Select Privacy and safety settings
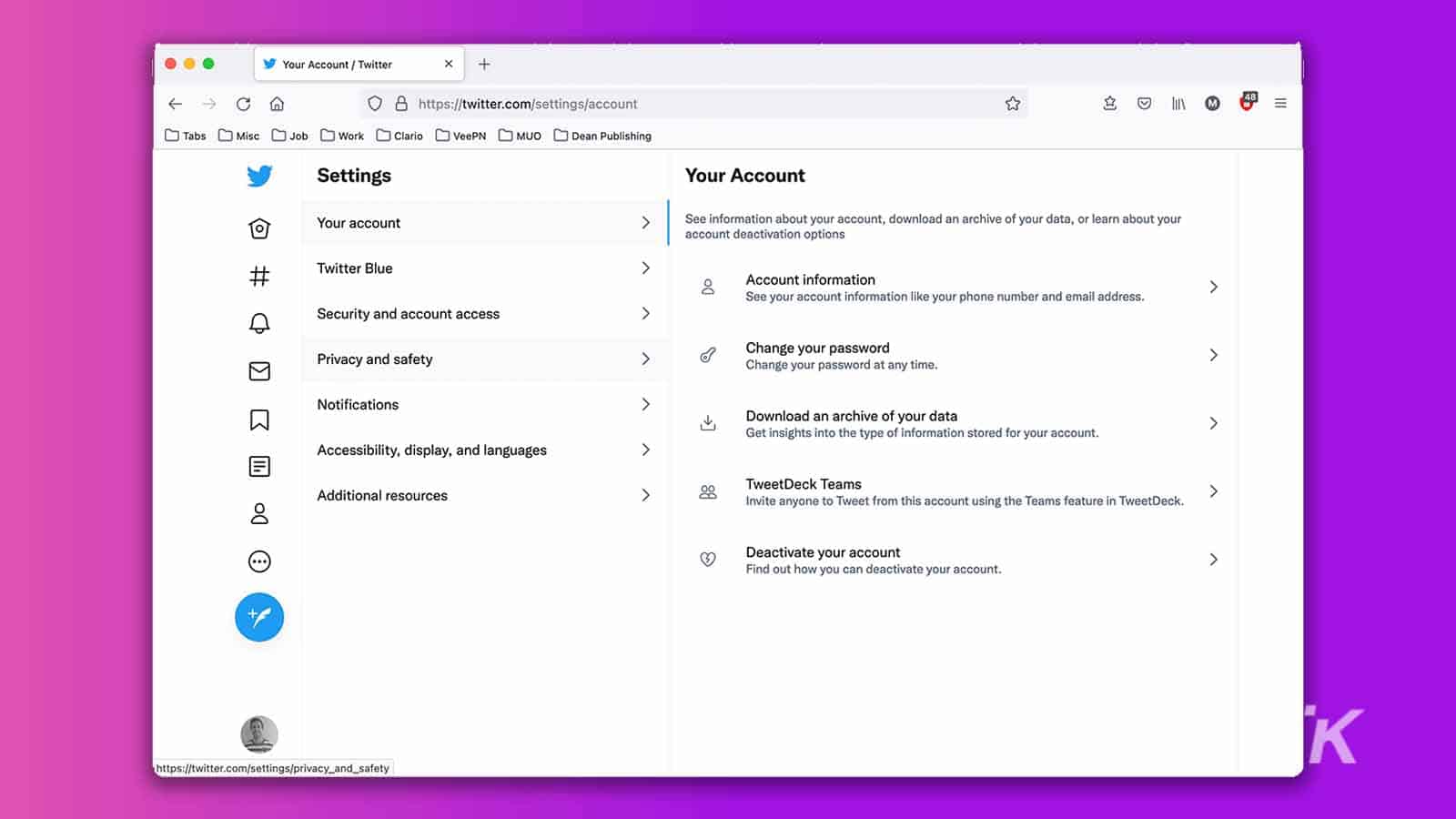Screen dimensions: 1456x819 485,359
